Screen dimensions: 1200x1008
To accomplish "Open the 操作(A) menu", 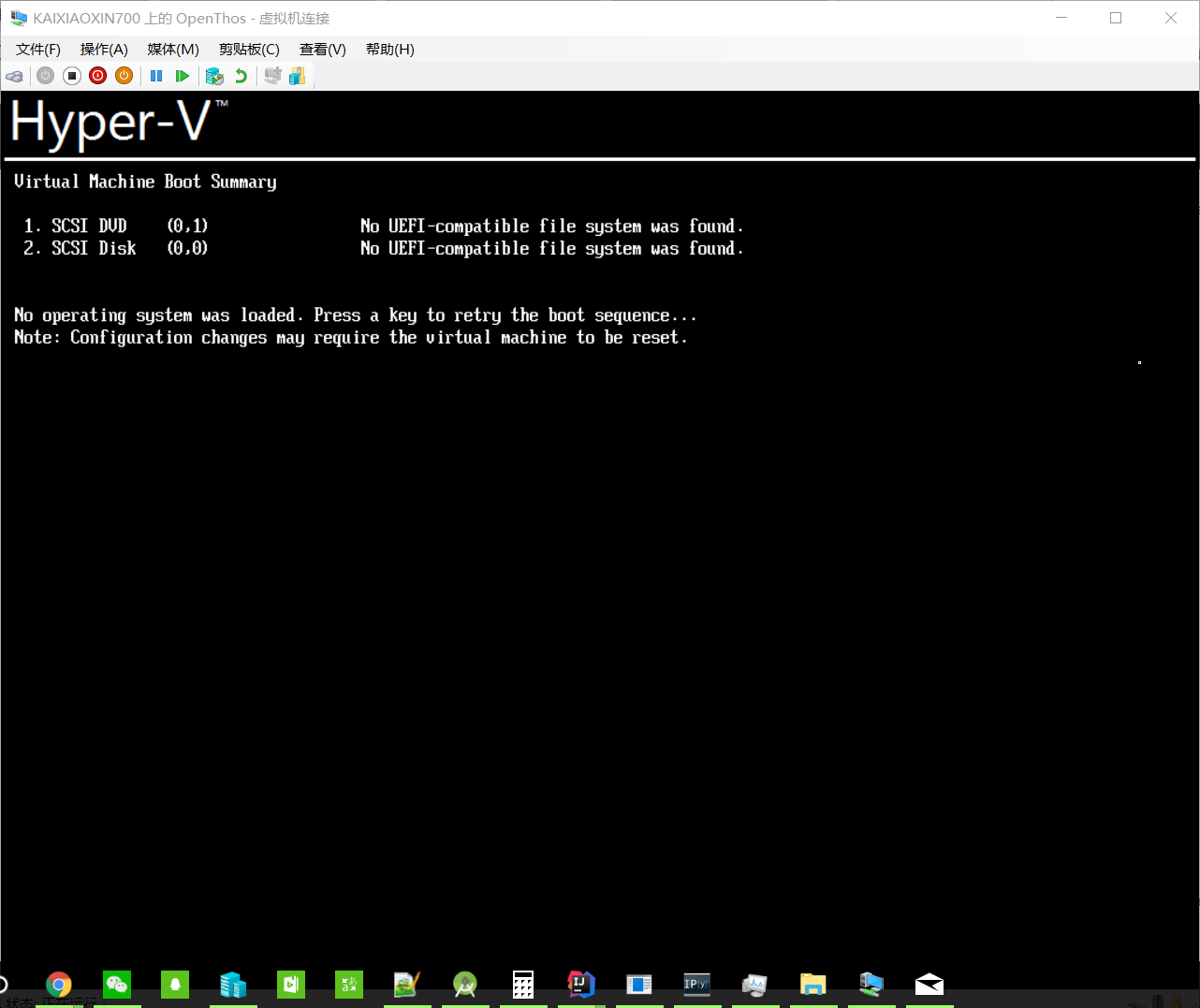I will pos(103,49).
